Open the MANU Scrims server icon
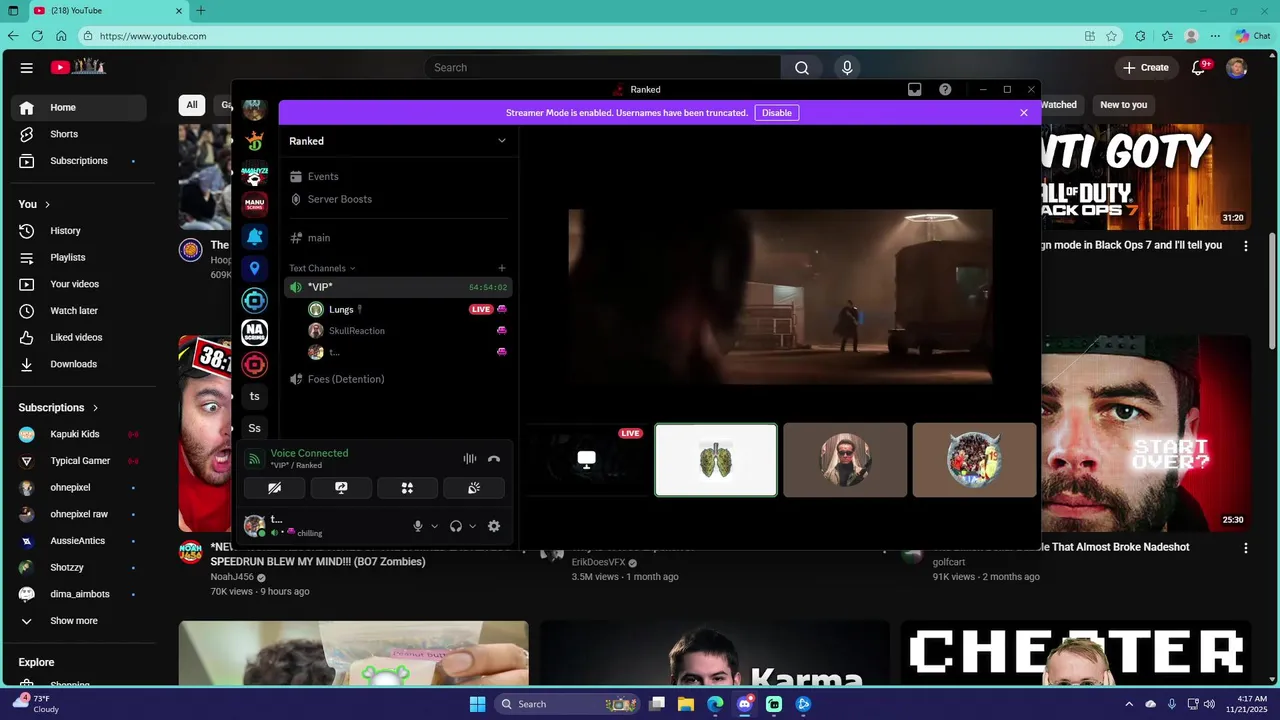Image resolution: width=1280 pixels, height=720 pixels. [x=255, y=204]
